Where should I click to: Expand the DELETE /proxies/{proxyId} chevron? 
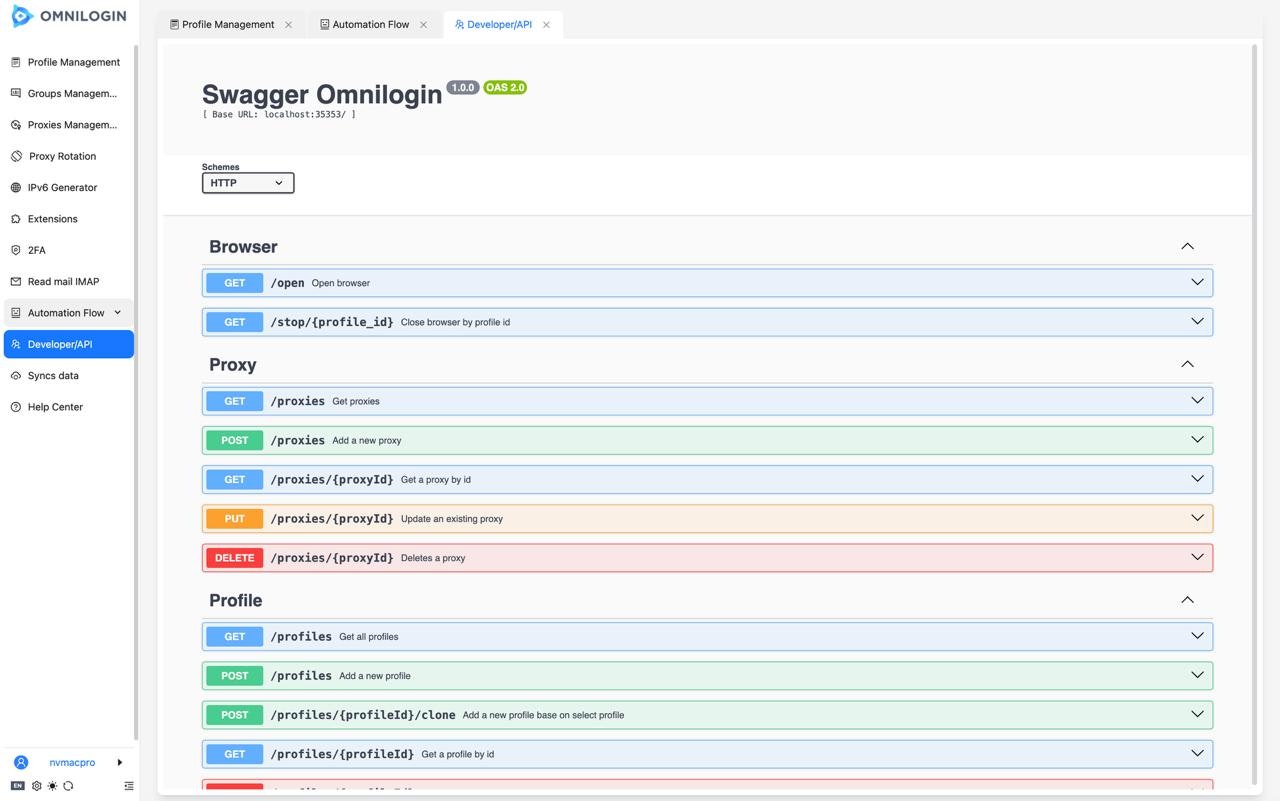pyautogui.click(x=1197, y=557)
